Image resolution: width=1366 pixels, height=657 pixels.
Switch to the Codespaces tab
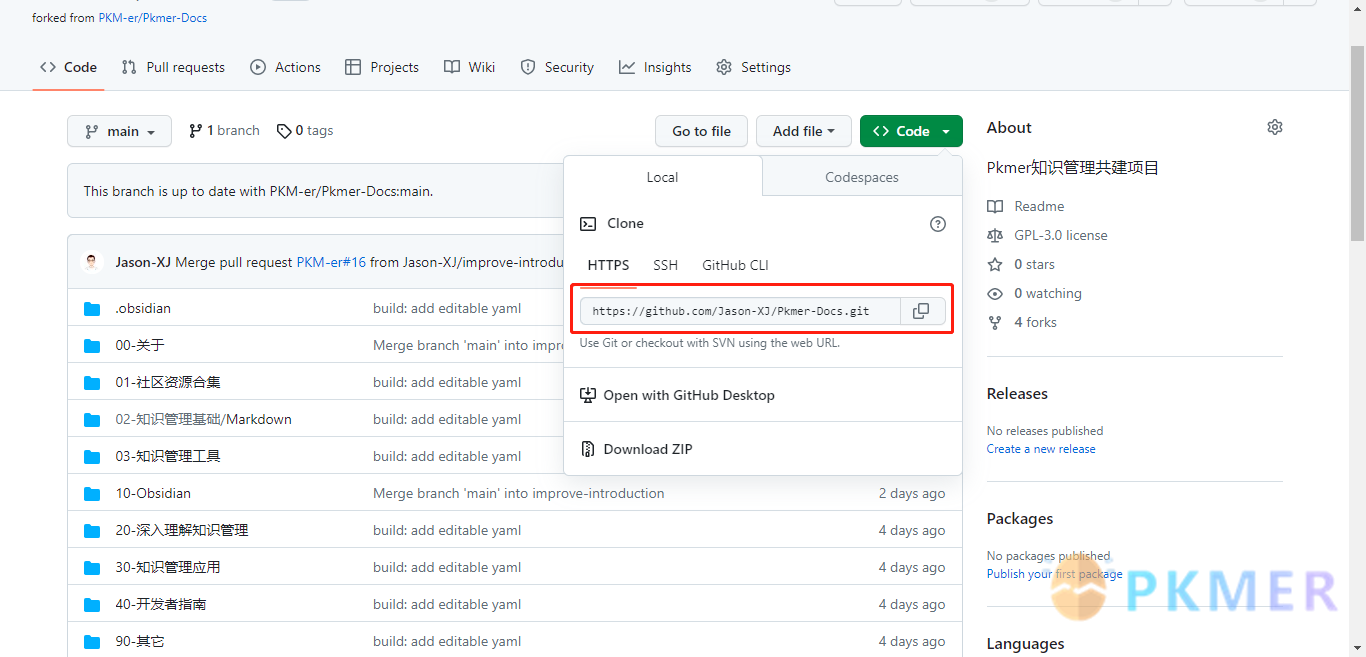click(x=862, y=177)
